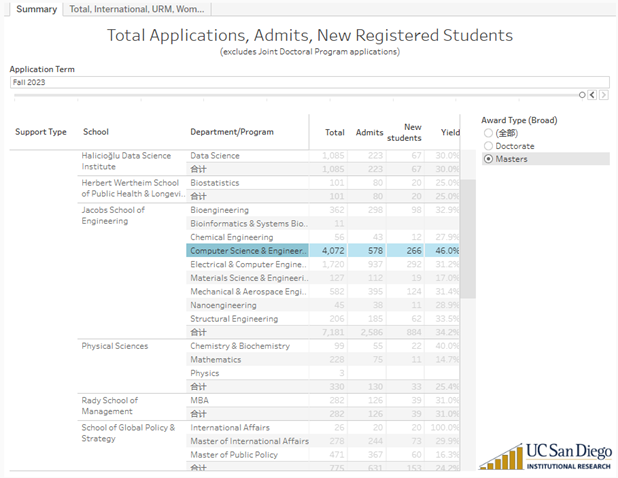The width and height of the screenshot is (618, 478).
Task: Select the Mechanical & Aerospace Engi.. row
Action: point(248,292)
